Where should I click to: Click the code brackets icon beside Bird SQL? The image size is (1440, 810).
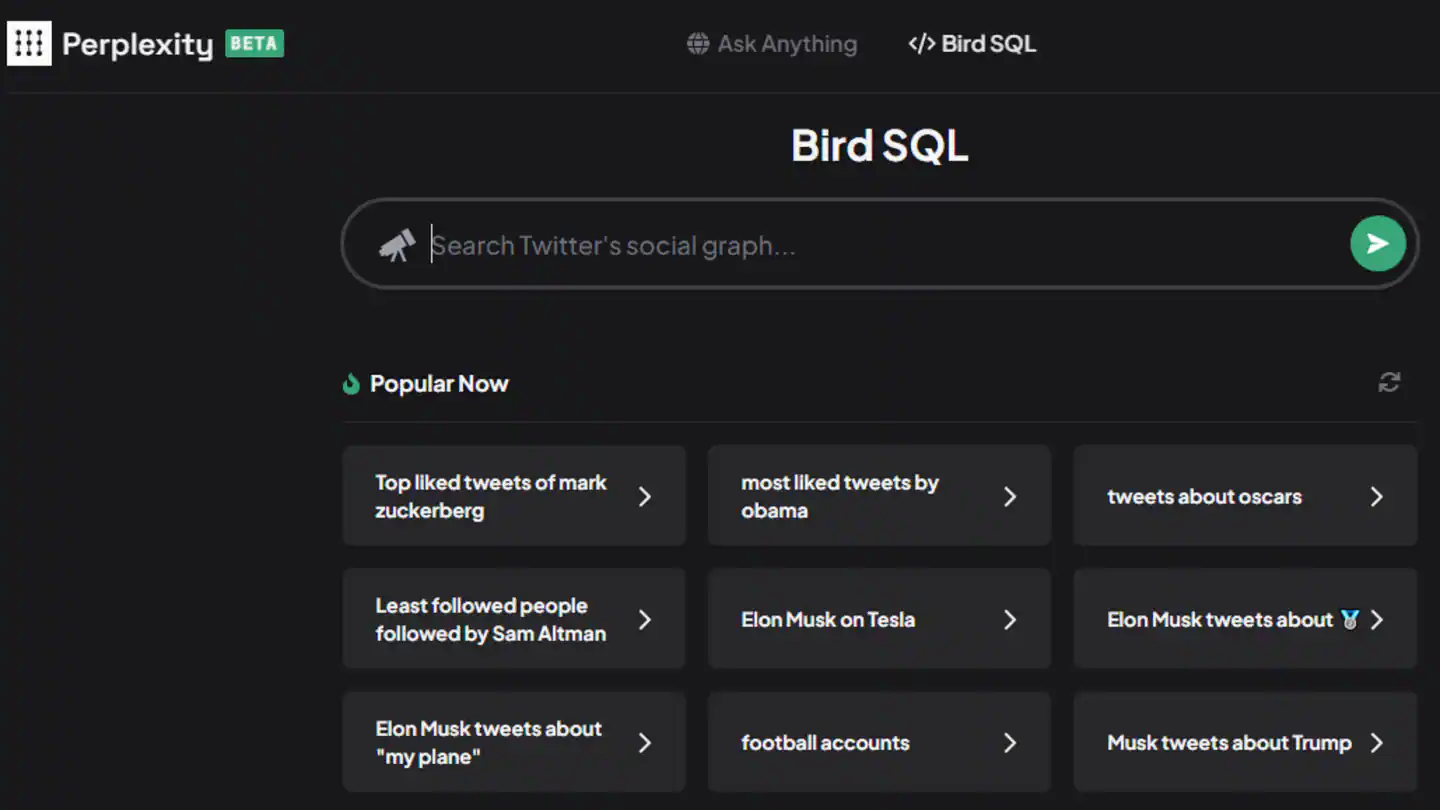(921, 44)
